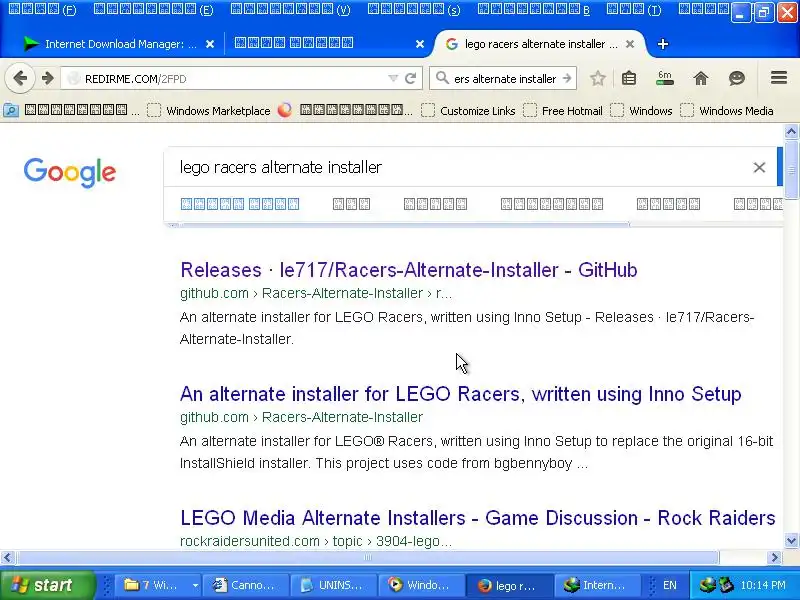
Task: Switch to the Windo... media player taskbar button
Action: click(421, 585)
